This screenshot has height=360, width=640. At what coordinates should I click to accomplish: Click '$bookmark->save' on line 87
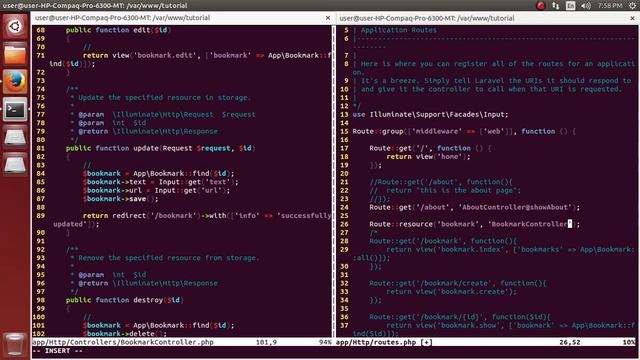(114, 199)
